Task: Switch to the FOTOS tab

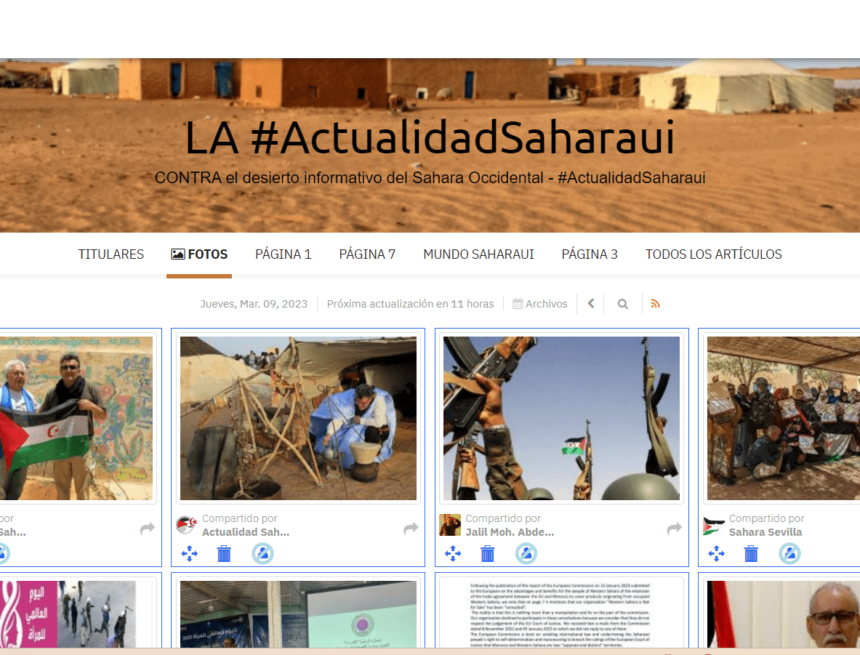Action: 199,254
